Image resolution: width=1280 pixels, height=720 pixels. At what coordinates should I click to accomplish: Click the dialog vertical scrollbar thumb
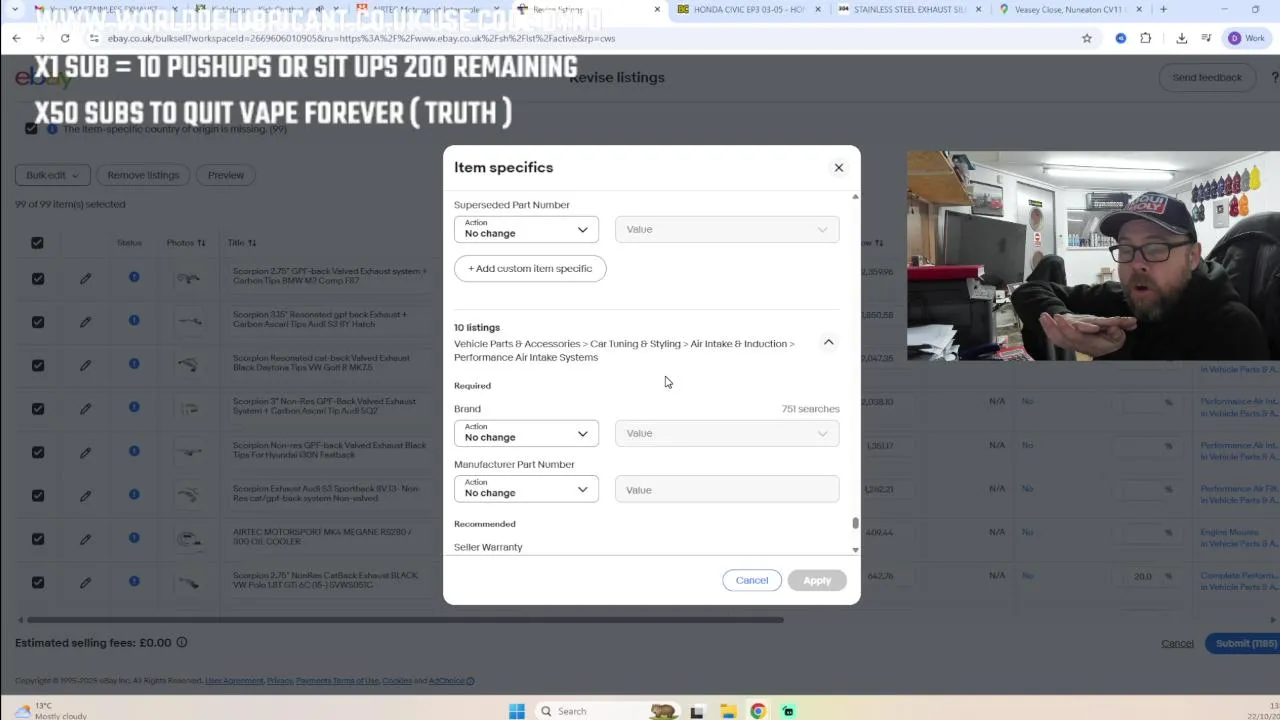coord(855,523)
